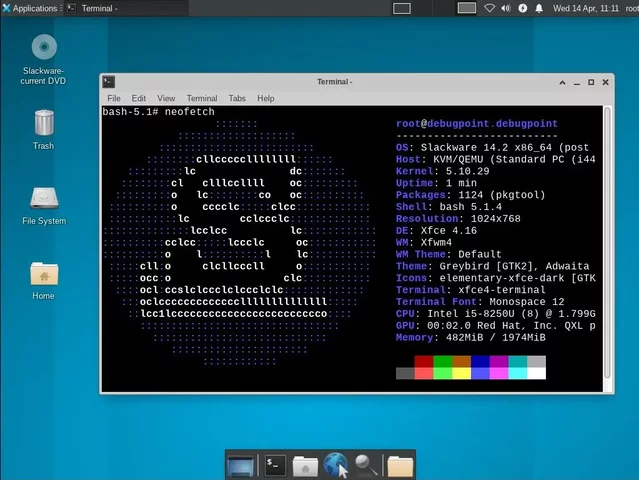Image resolution: width=639 pixels, height=480 pixels.
Task: Click the WM: Xfwm4 line
Action: coord(424,242)
